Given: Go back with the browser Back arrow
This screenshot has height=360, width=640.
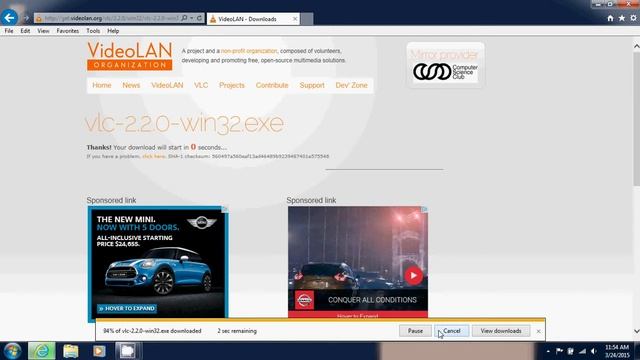Looking at the screenshot, I should click(x=9, y=18).
